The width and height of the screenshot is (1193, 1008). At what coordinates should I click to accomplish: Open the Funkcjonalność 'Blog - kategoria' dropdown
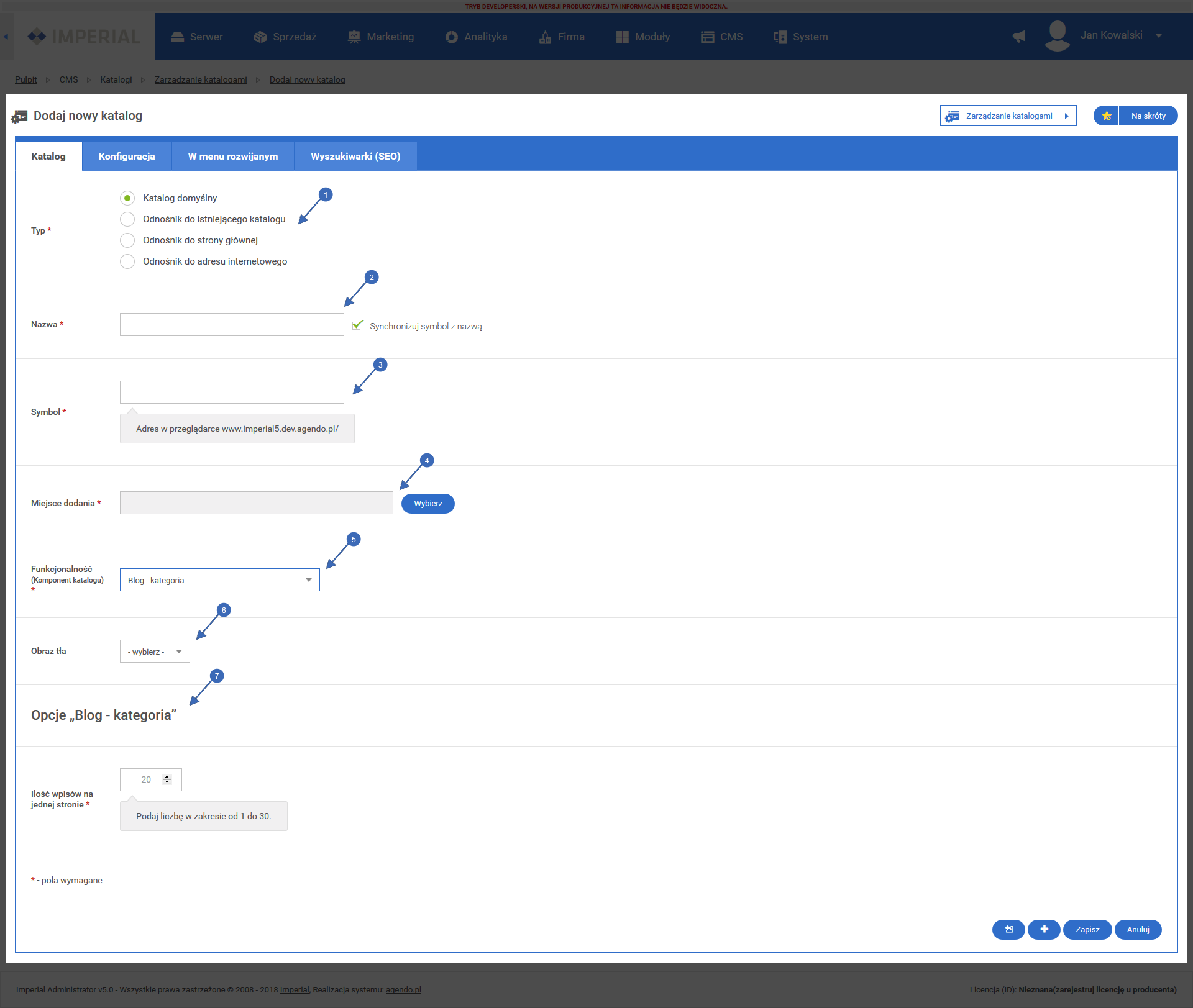219,580
